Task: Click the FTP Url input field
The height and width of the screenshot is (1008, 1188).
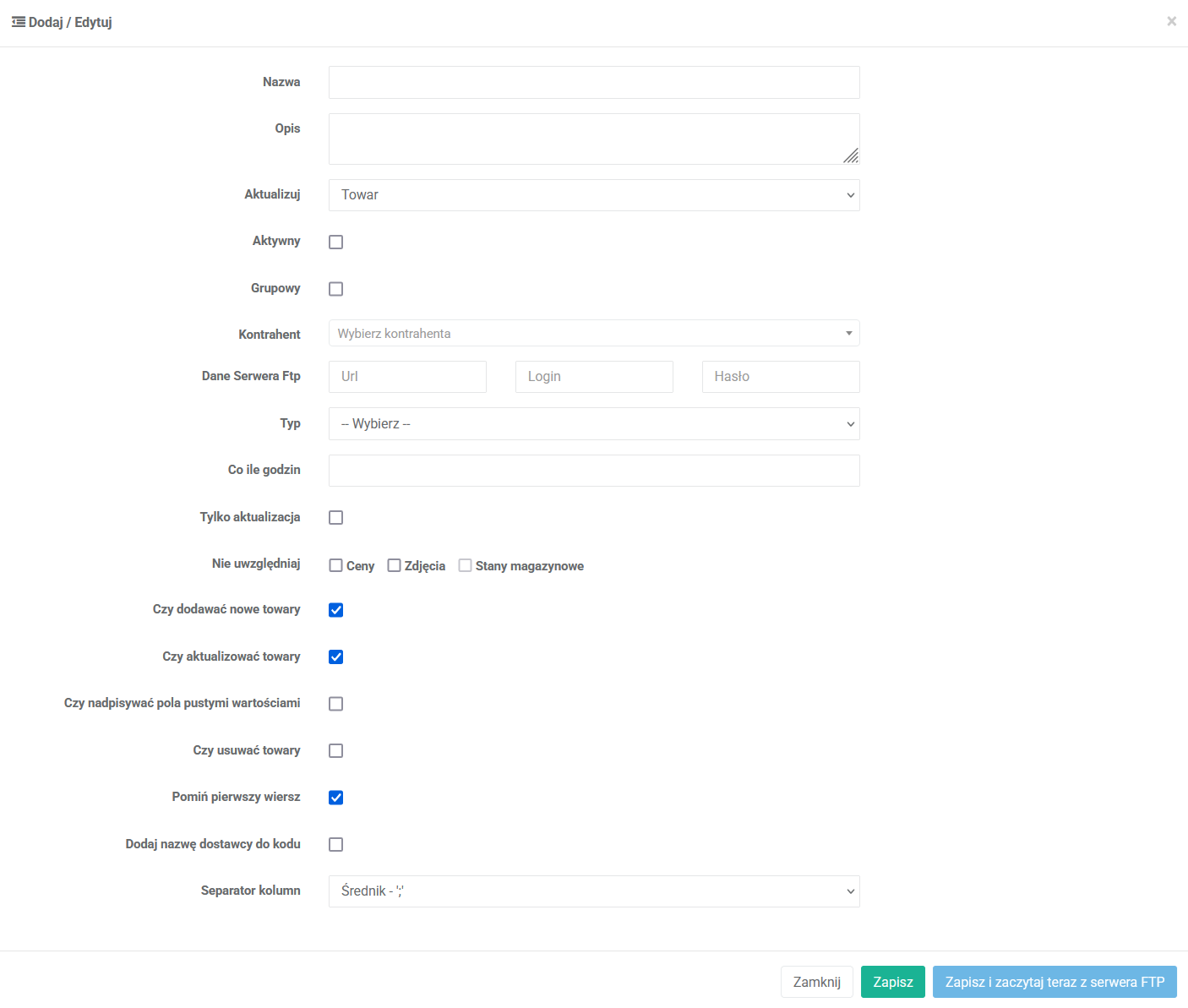Action: (407, 377)
